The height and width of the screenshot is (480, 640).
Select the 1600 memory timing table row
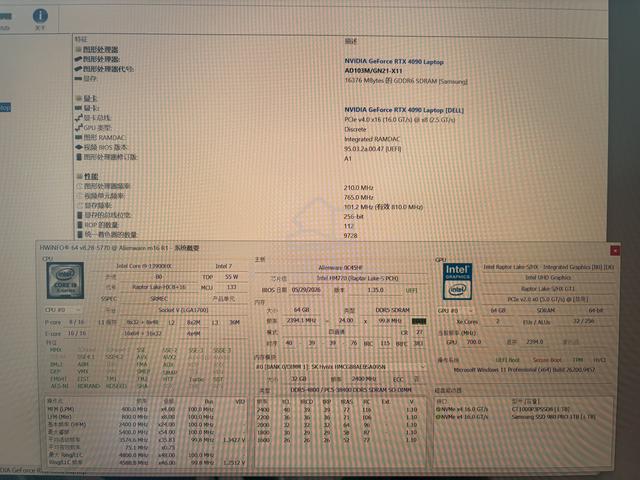[340, 440]
